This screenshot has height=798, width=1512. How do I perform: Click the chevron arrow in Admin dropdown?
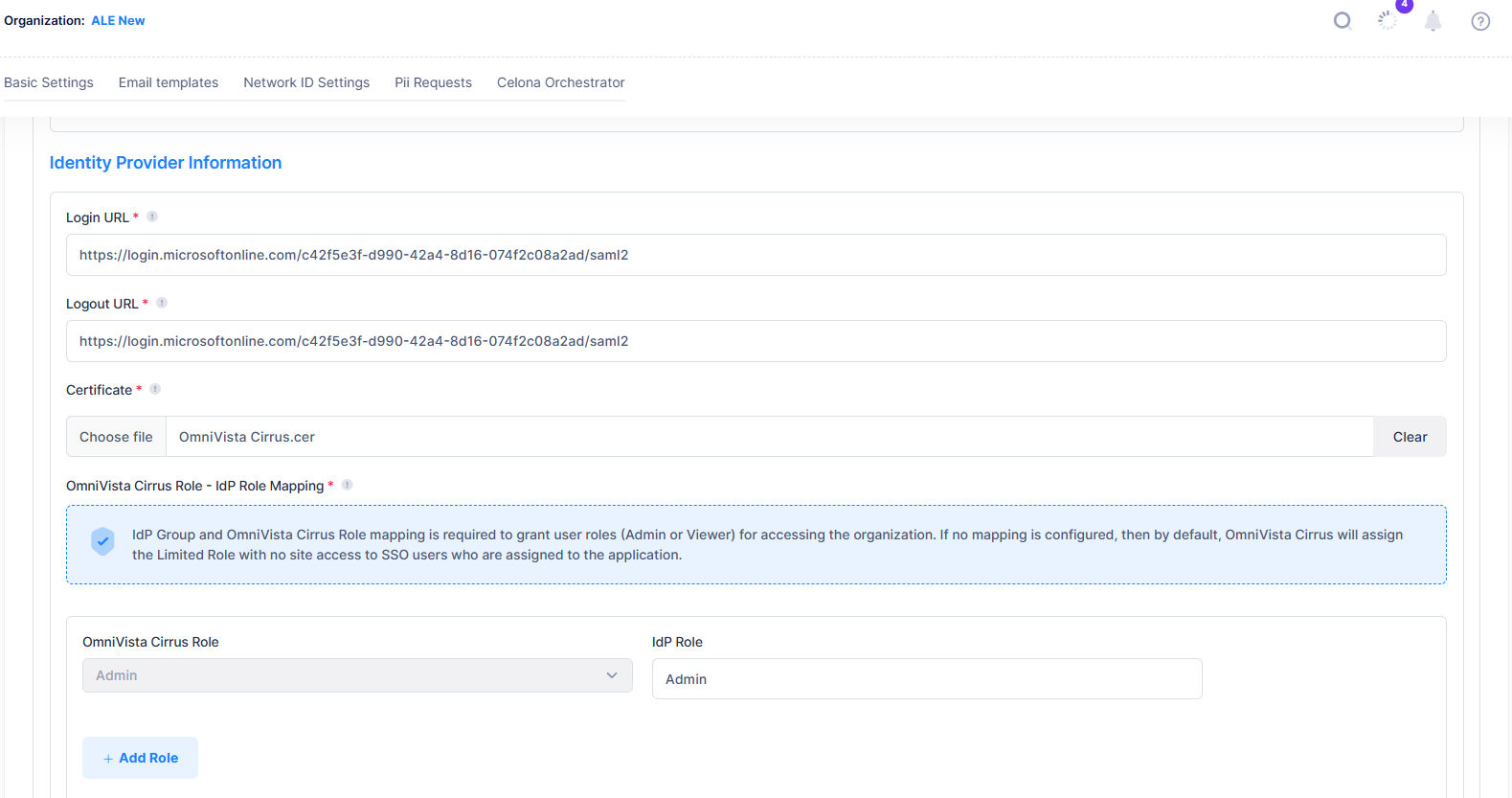click(612, 675)
